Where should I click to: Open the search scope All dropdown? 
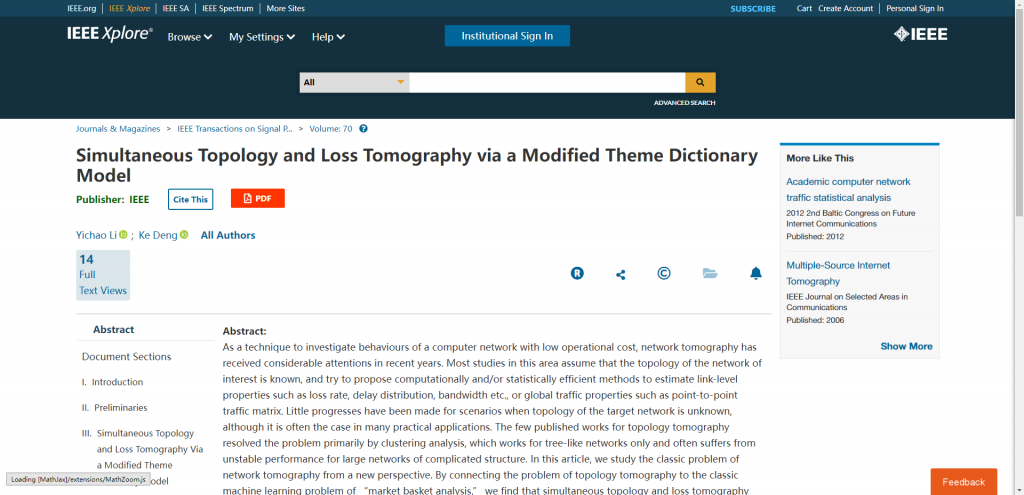[355, 82]
